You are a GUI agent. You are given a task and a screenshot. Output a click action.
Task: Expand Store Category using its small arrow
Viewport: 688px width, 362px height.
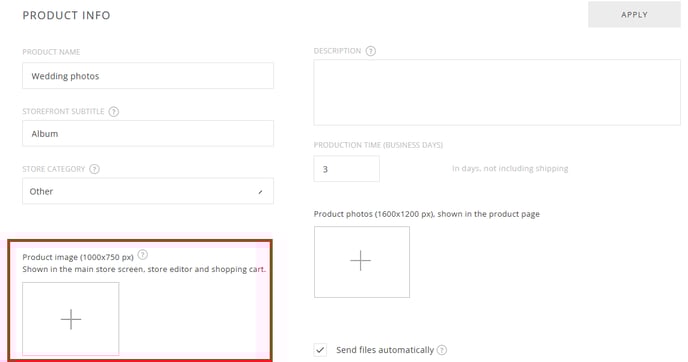[x=260, y=192]
